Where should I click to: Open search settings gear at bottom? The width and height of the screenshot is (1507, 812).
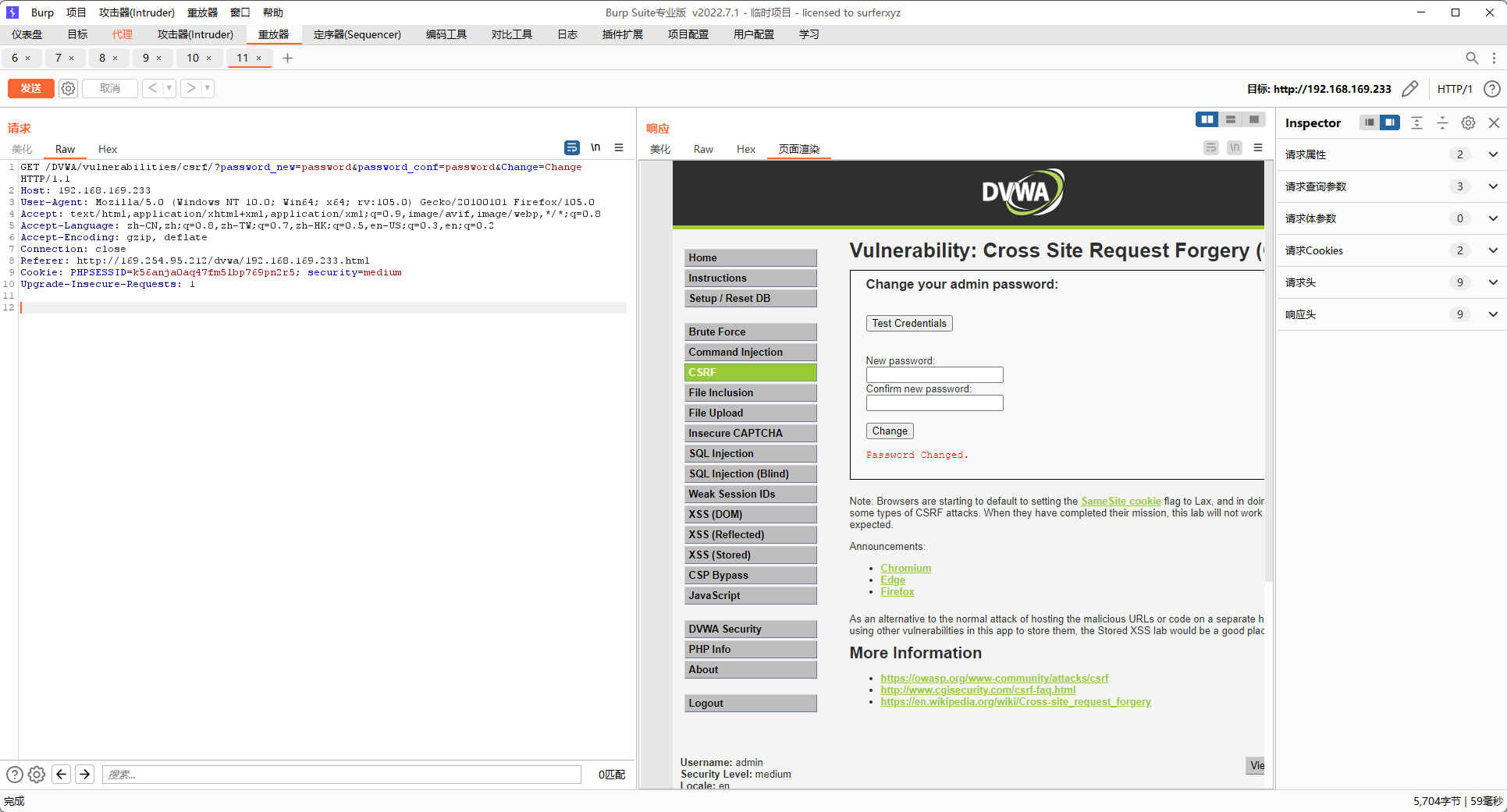click(37, 775)
